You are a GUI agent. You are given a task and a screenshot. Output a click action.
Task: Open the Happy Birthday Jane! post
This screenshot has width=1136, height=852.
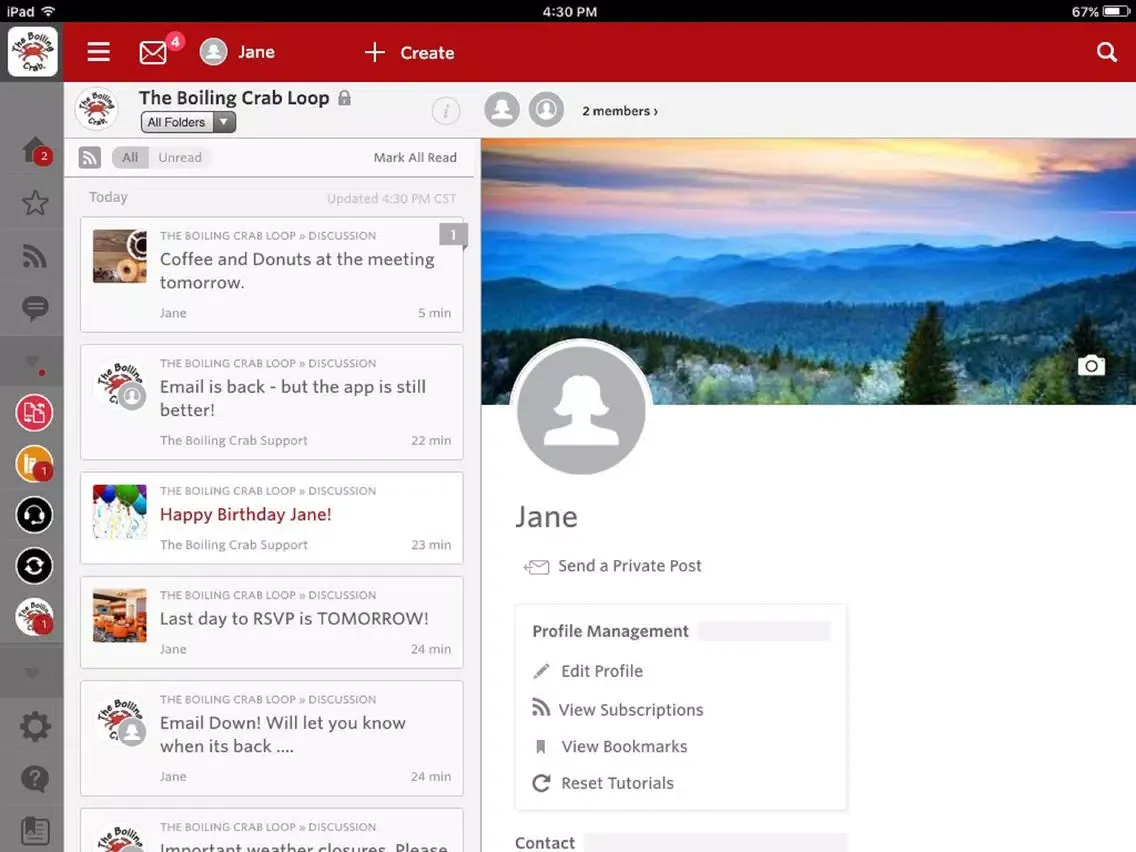pyautogui.click(x=272, y=518)
